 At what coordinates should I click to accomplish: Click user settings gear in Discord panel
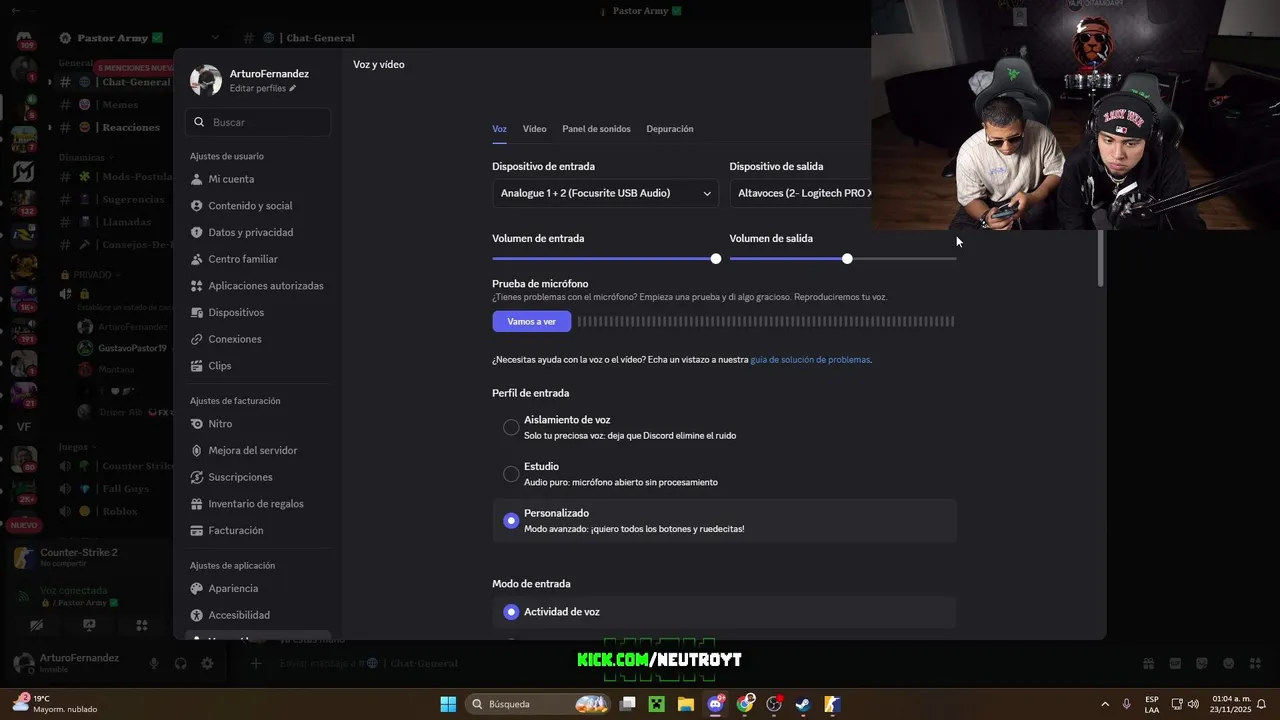point(207,663)
